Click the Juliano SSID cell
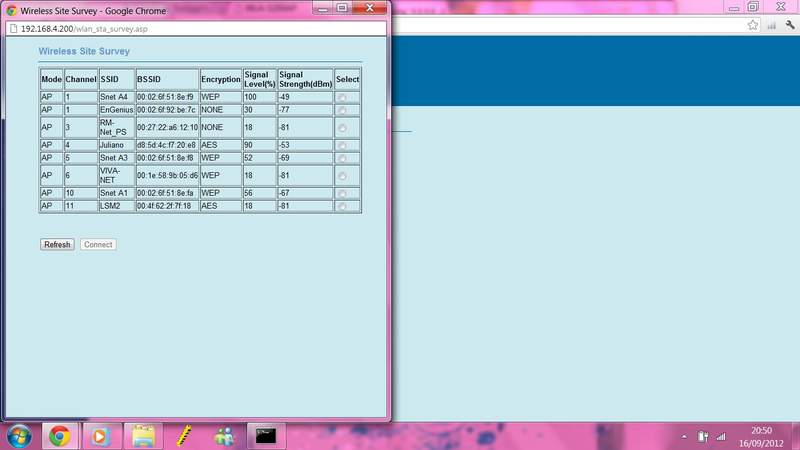This screenshot has width=800, height=450. (x=117, y=145)
